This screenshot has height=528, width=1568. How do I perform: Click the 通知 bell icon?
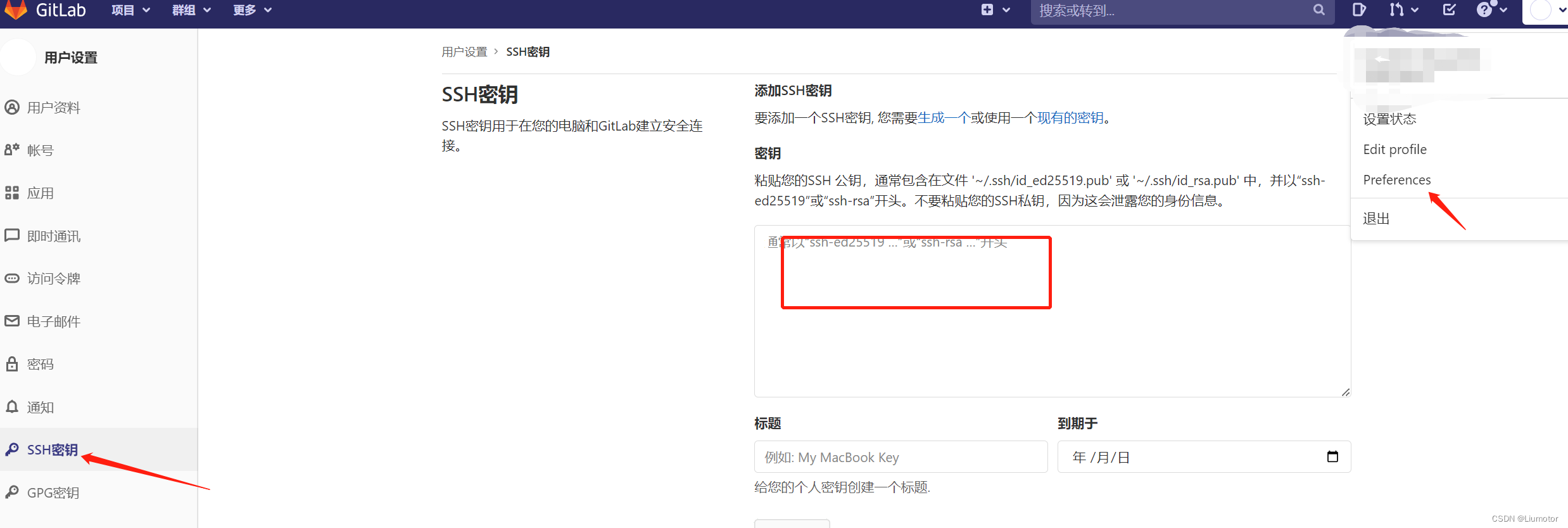tap(12, 406)
